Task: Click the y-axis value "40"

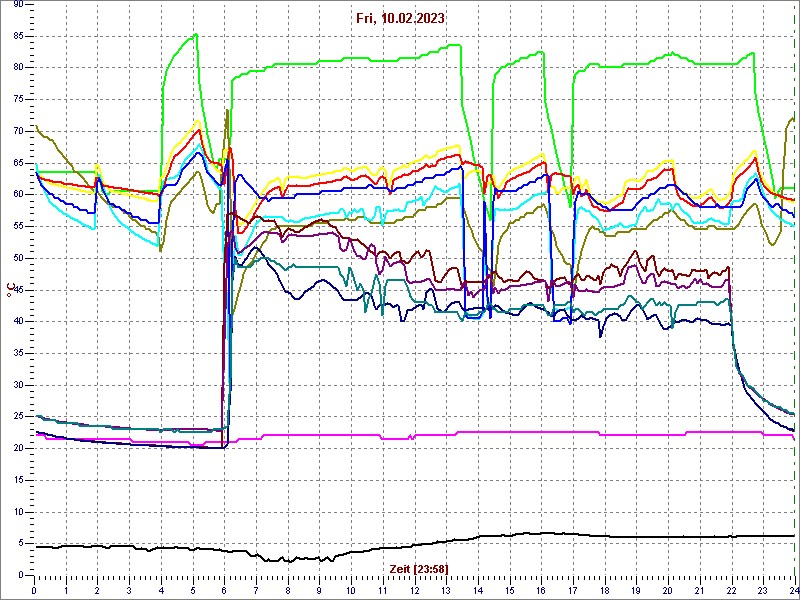Action: [x=18, y=321]
